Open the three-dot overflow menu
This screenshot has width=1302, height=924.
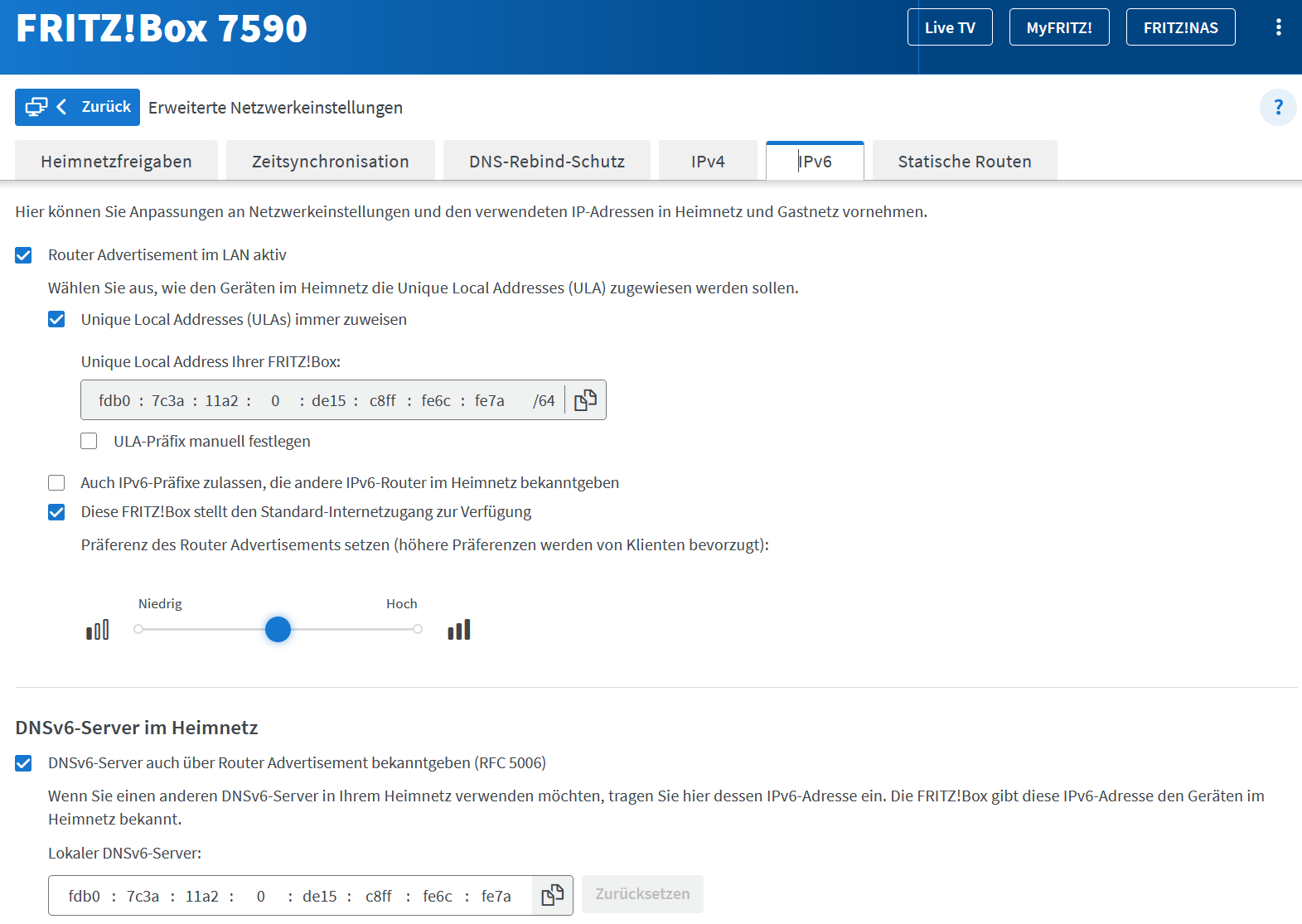(1278, 27)
